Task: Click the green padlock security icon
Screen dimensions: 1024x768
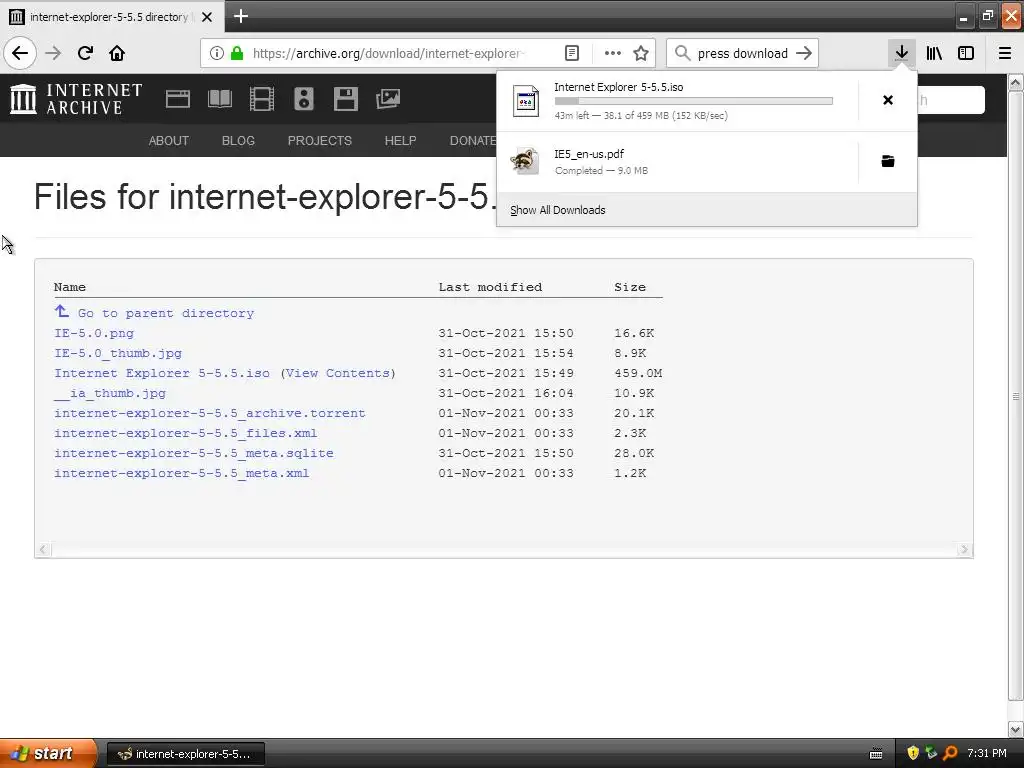Action: 237,53
